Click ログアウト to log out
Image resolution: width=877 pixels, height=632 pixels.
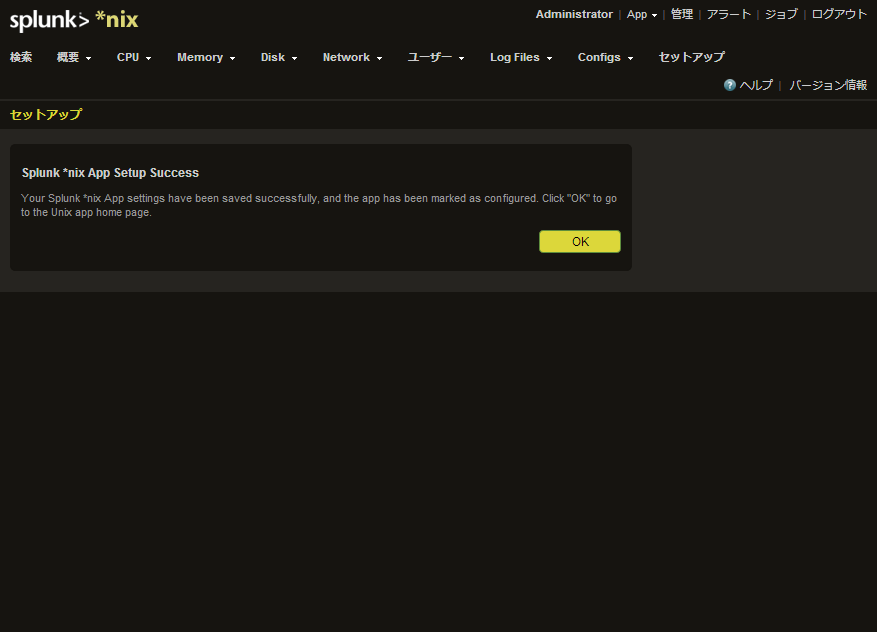839,15
